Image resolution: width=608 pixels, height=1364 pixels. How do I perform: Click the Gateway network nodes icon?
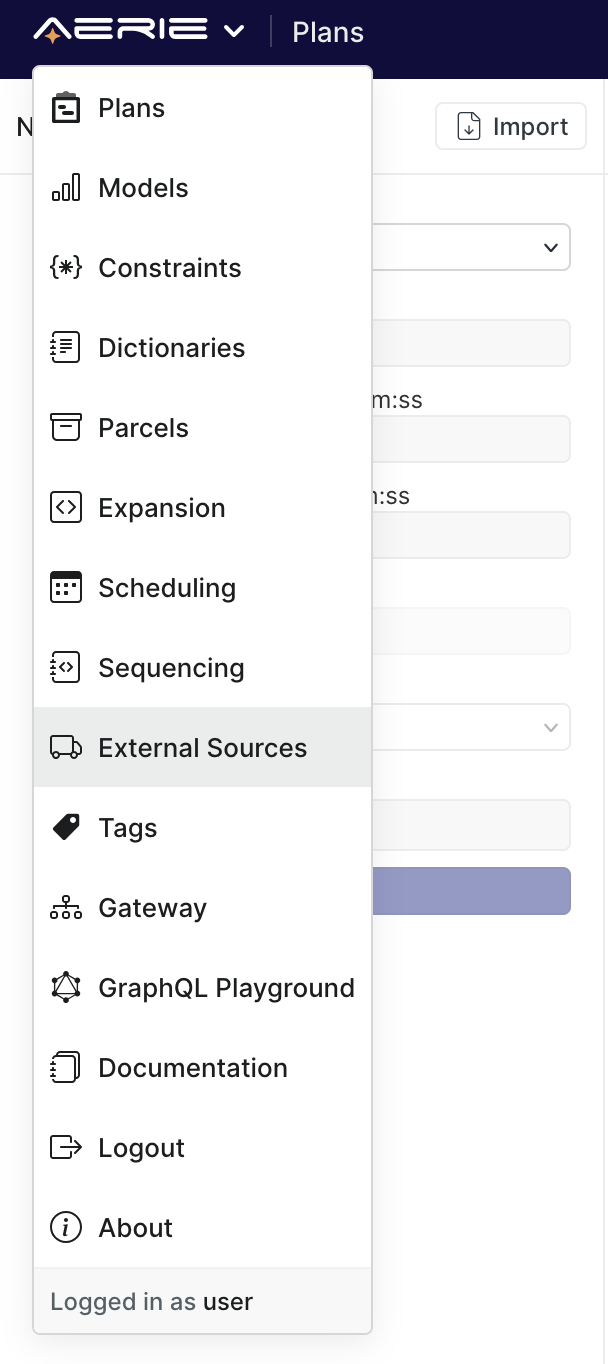[65, 907]
